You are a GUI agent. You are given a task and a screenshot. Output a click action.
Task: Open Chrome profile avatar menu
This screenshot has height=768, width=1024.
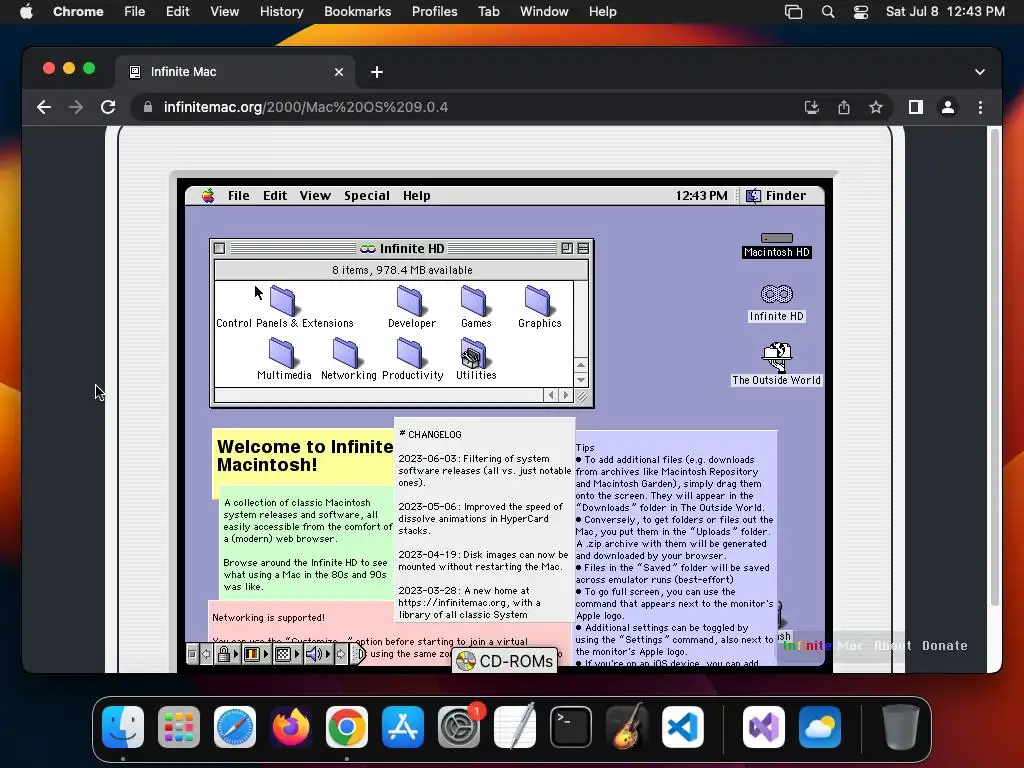click(x=948, y=107)
